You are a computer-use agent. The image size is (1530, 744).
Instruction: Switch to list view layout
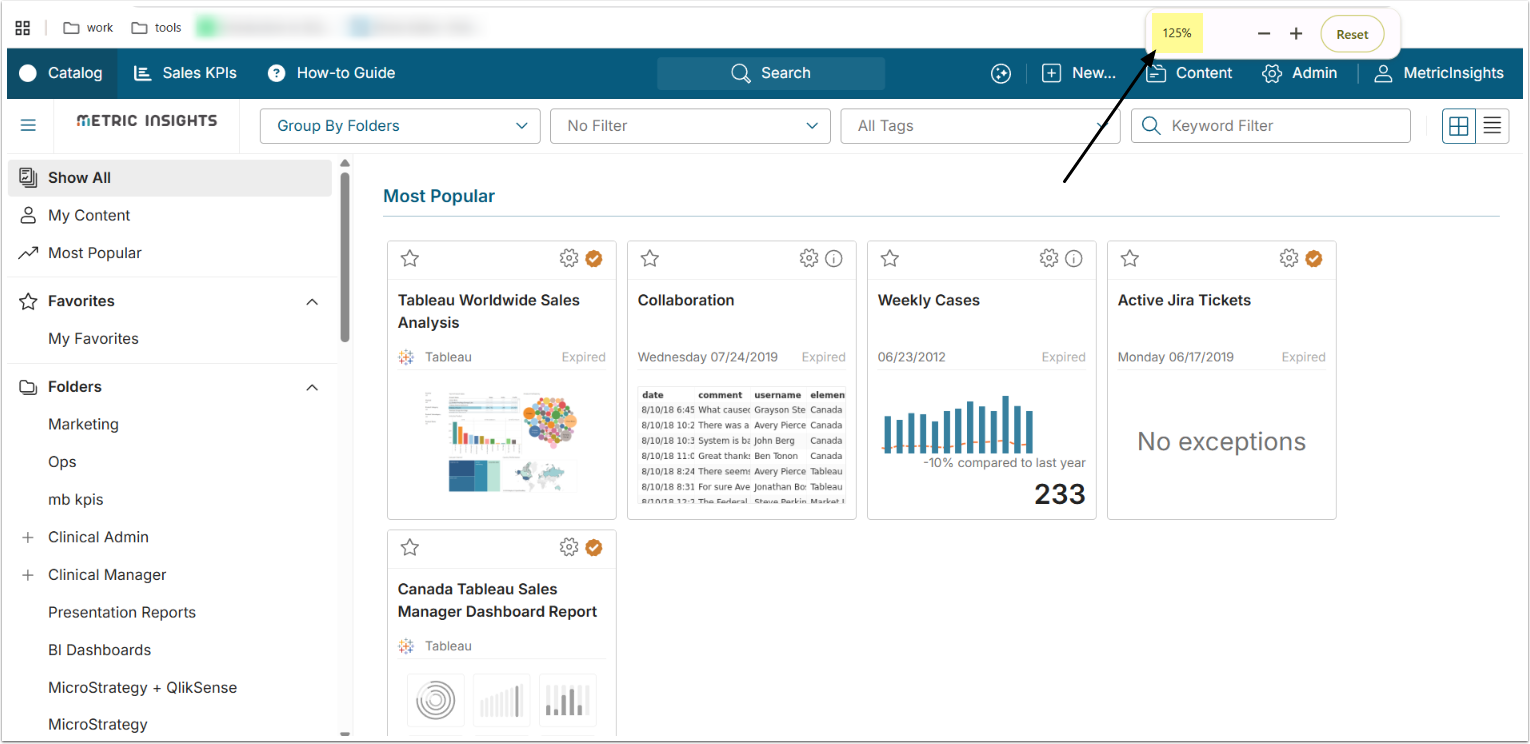1492,126
